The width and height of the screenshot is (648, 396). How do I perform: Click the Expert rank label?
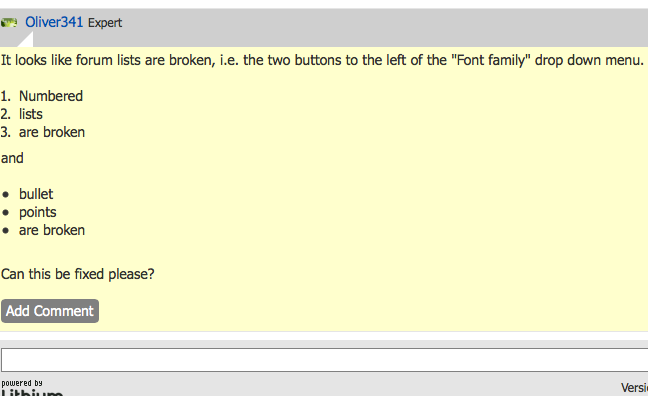click(105, 23)
